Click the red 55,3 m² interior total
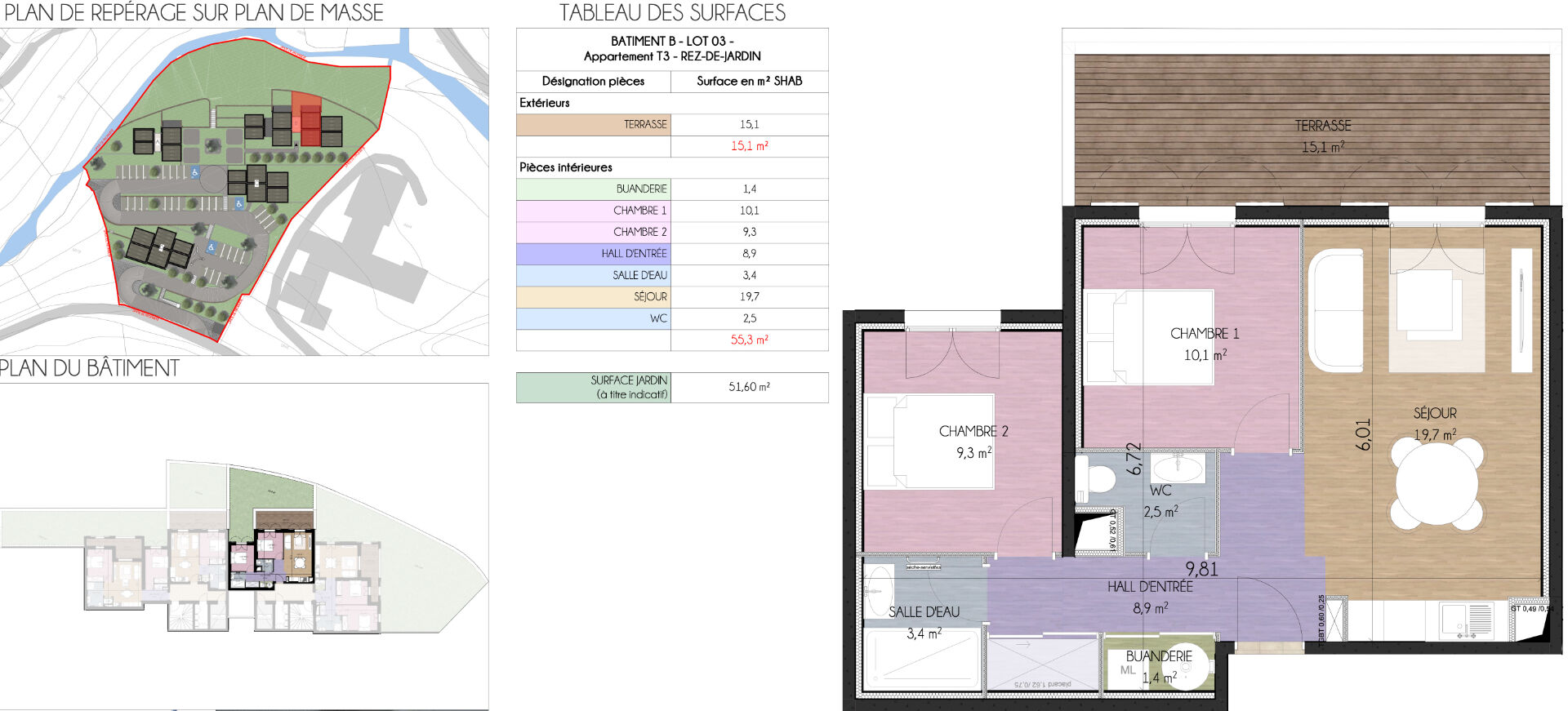The image size is (1568, 711). coord(749,340)
